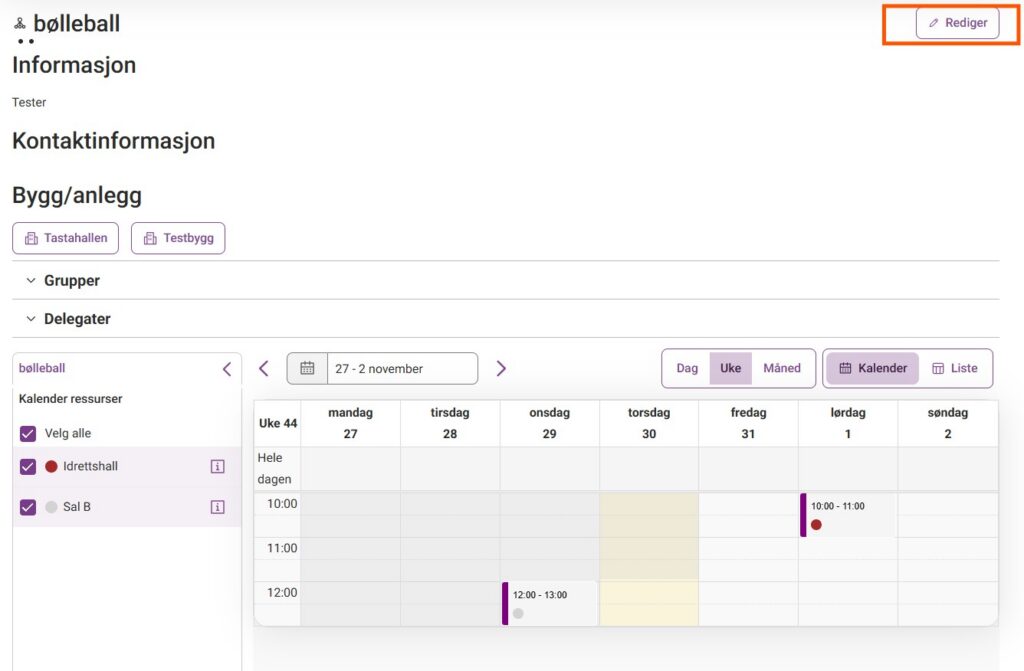Open the 27 - 2 november date field
This screenshot has width=1024, height=671.
point(401,368)
